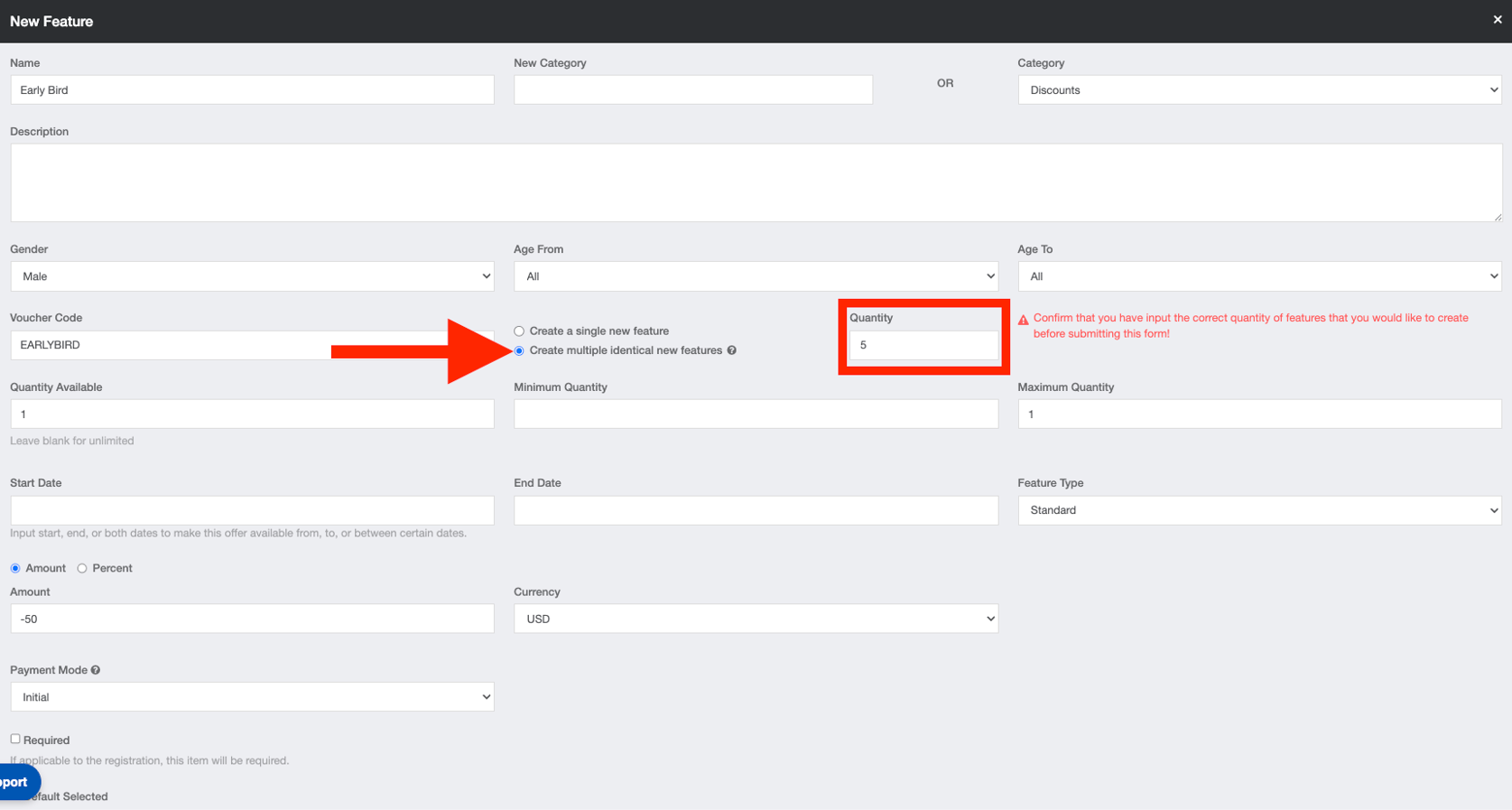Open the Currency dropdown showing USD
Viewport: 1512px width, 810px height.
click(x=756, y=619)
